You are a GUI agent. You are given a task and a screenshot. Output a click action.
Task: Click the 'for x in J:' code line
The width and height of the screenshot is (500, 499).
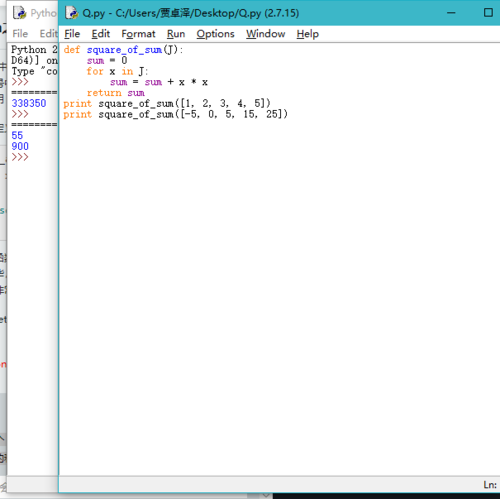coord(117,71)
